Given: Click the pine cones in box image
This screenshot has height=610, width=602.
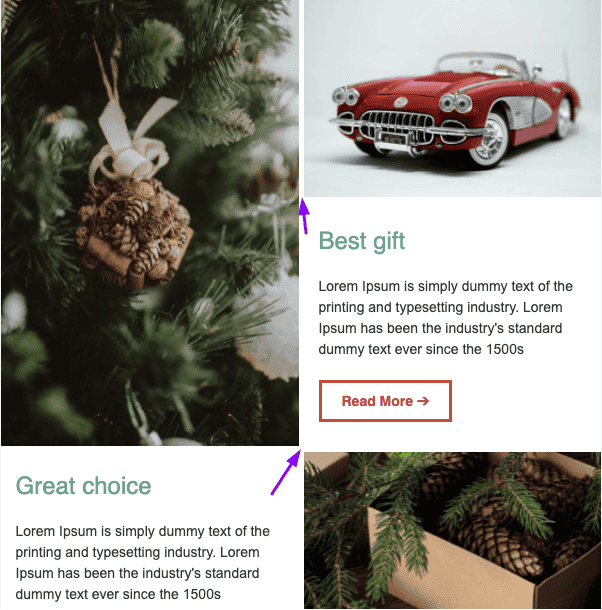Looking at the screenshot, I should coord(452,531).
